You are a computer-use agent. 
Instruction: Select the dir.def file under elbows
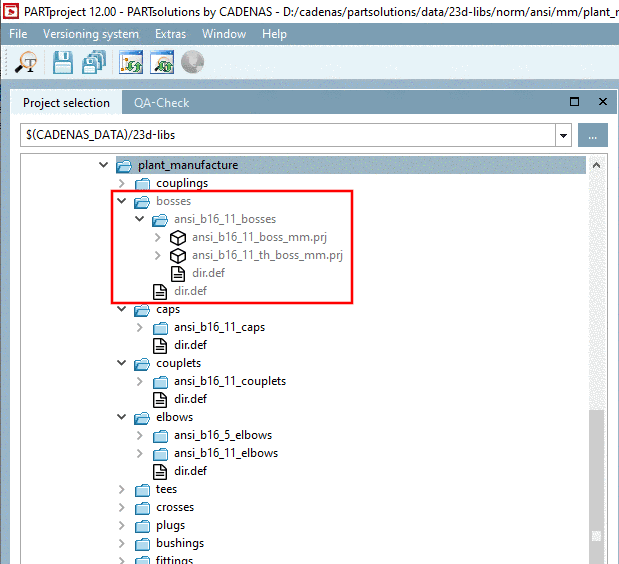190,471
